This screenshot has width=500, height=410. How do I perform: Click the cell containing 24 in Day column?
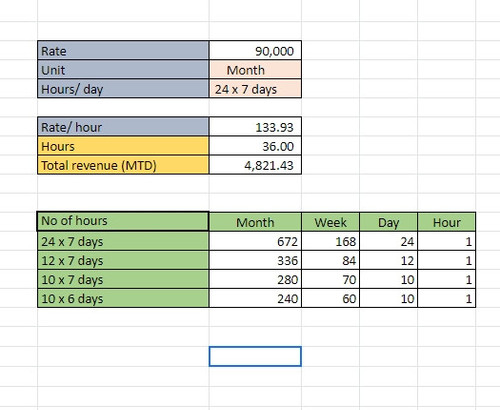tap(388, 241)
